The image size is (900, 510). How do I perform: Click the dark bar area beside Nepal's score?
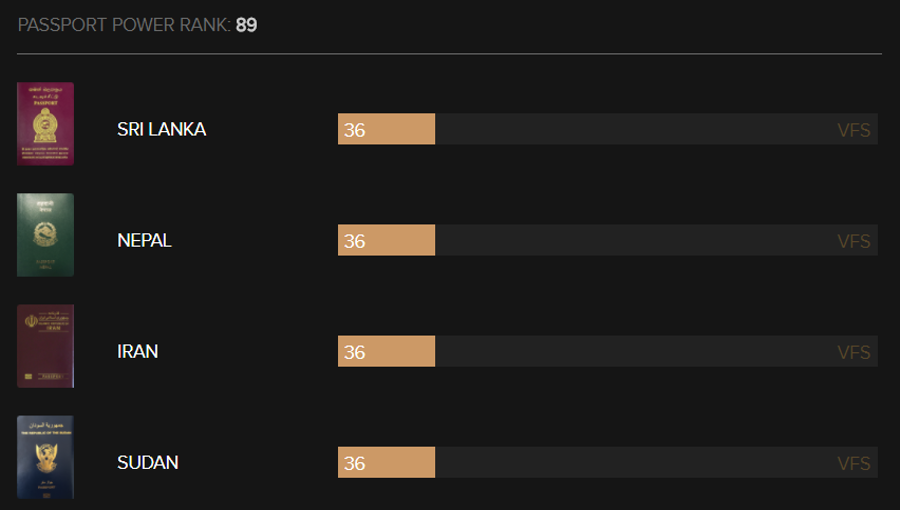656,240
